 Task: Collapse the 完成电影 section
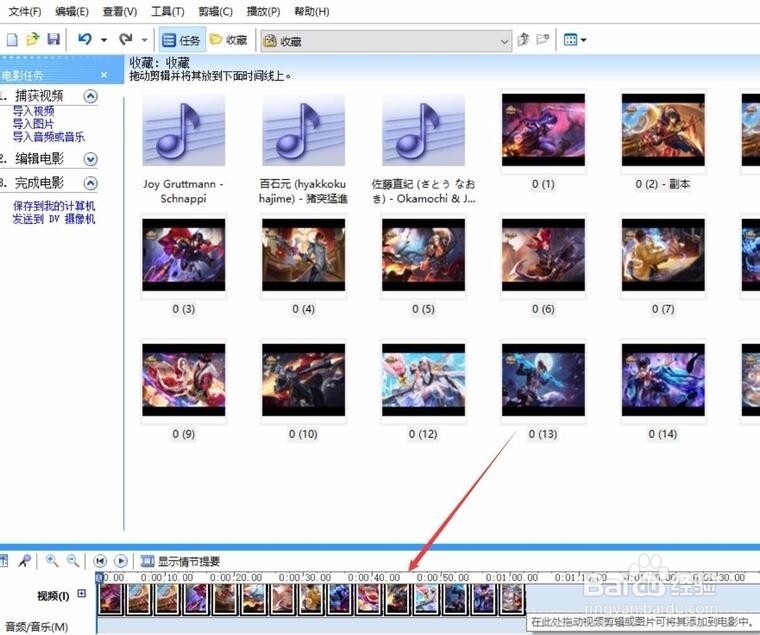91,183
